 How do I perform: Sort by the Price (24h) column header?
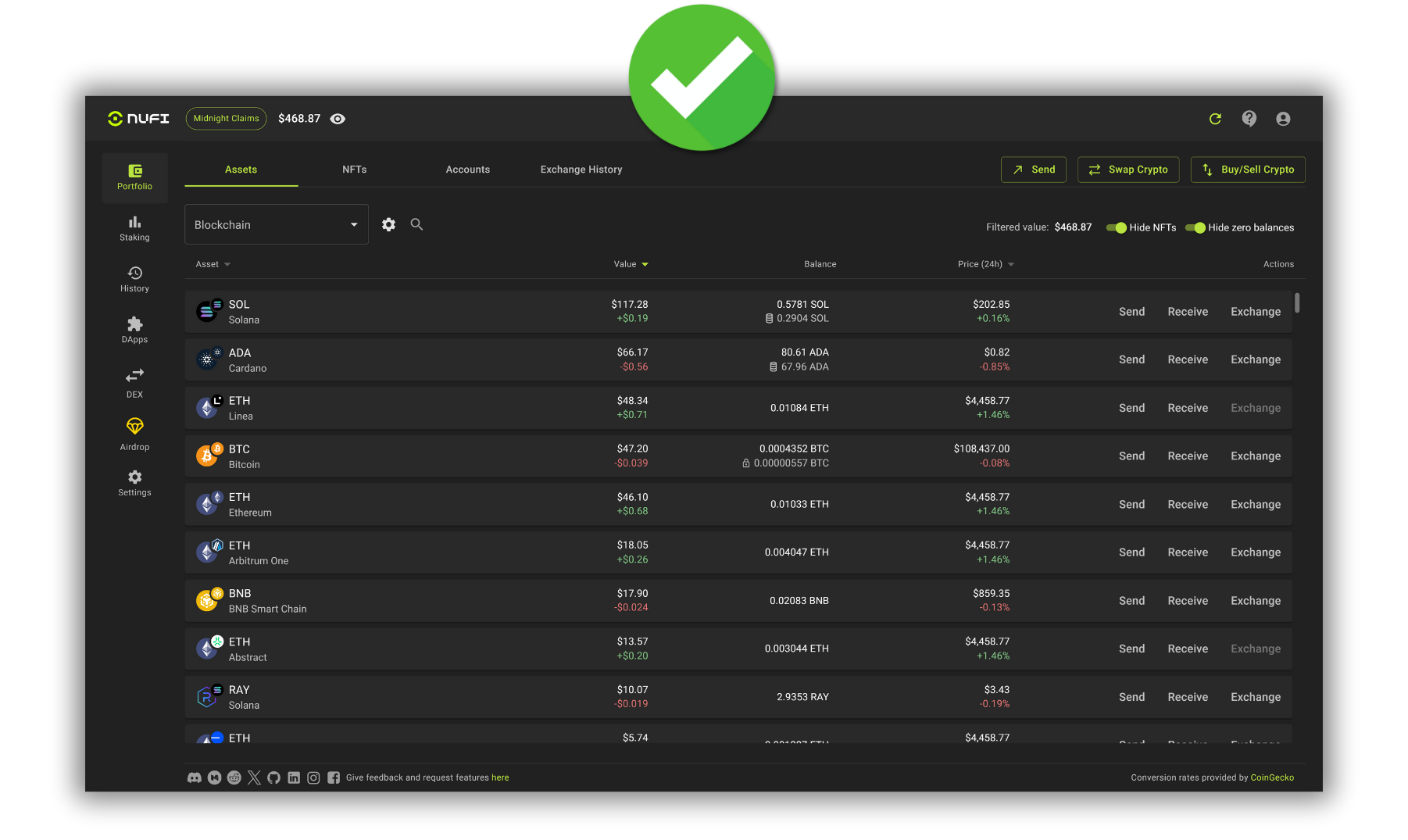(986, 264)
